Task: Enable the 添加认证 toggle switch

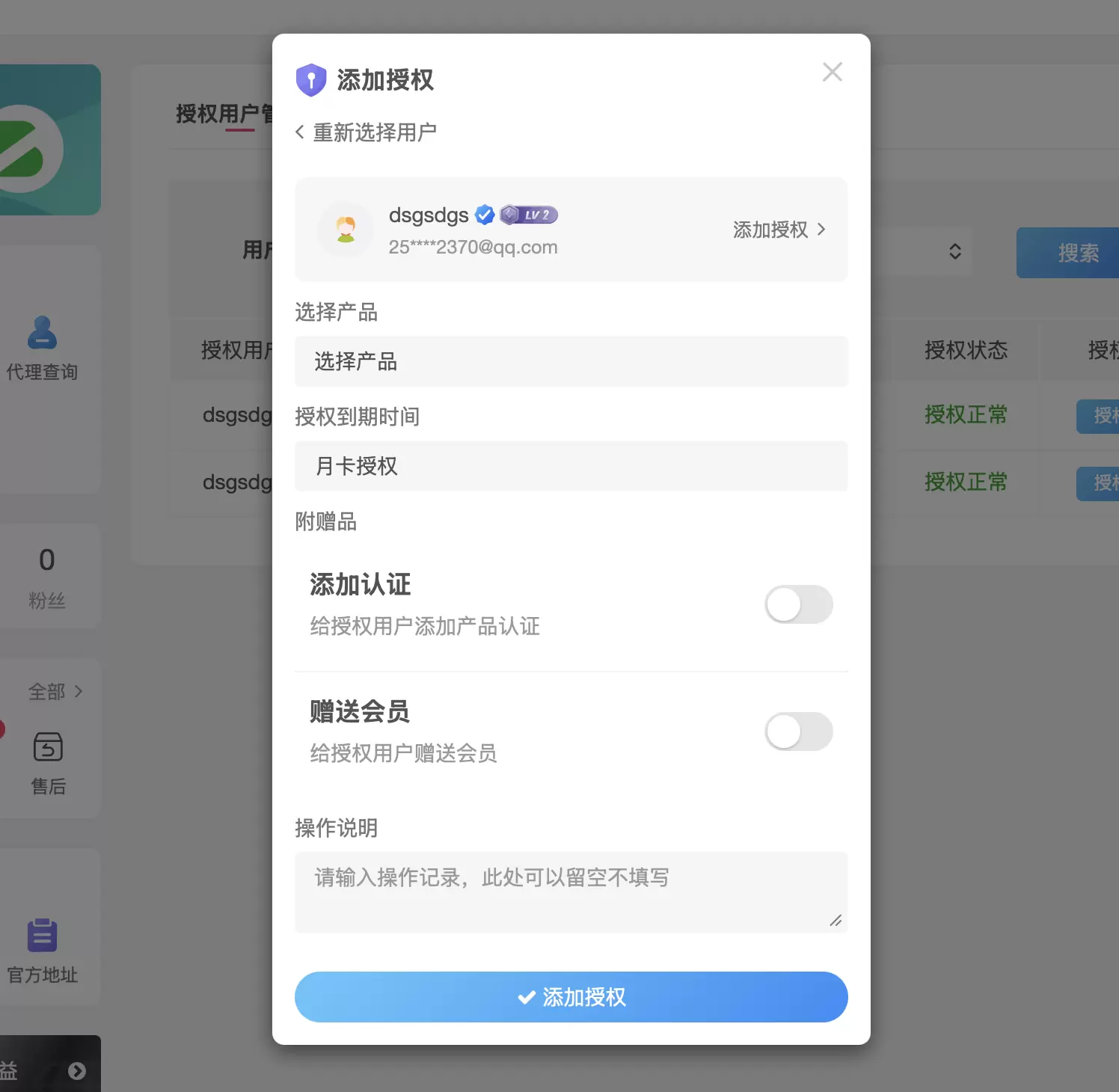Action: coord(799,604)
